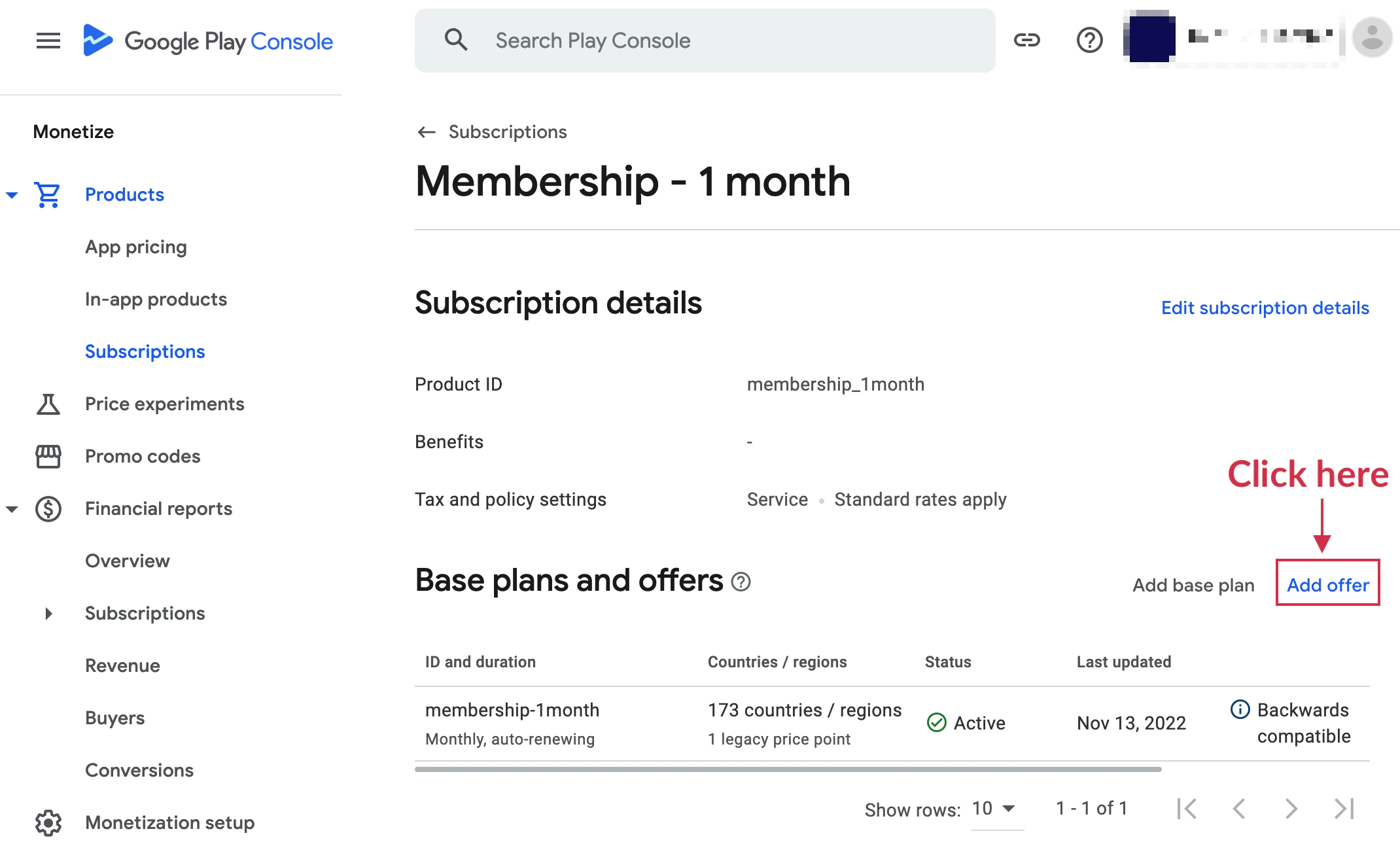Click the copy link icon
The image size is (1400, 844).
(1026, 41)
